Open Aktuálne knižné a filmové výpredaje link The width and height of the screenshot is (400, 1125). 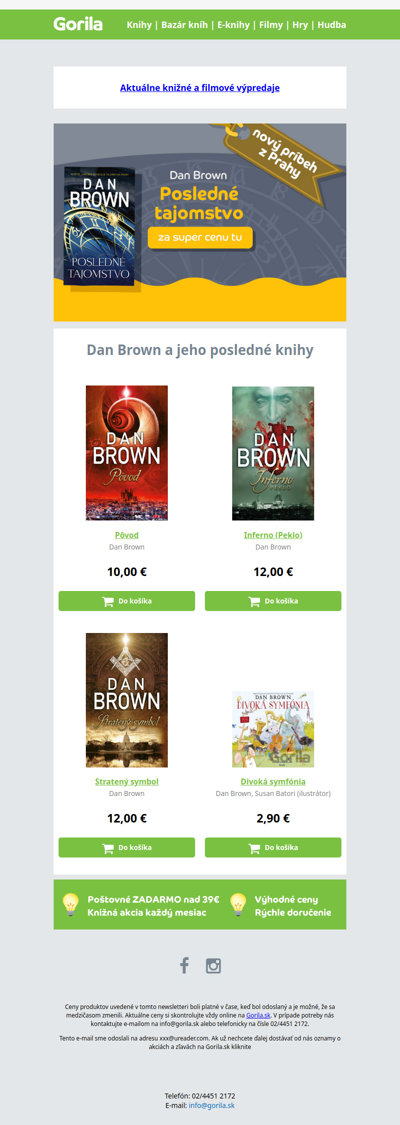click(x=200, y=88)
